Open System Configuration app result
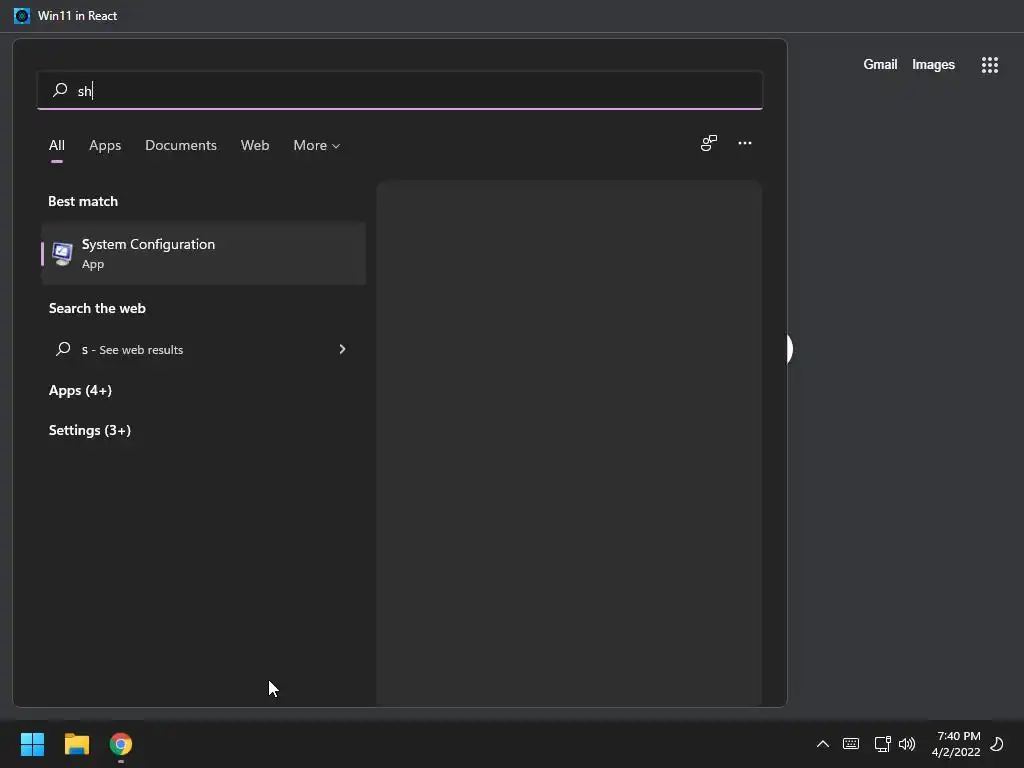1024x768 pixels. coord(204,253)
